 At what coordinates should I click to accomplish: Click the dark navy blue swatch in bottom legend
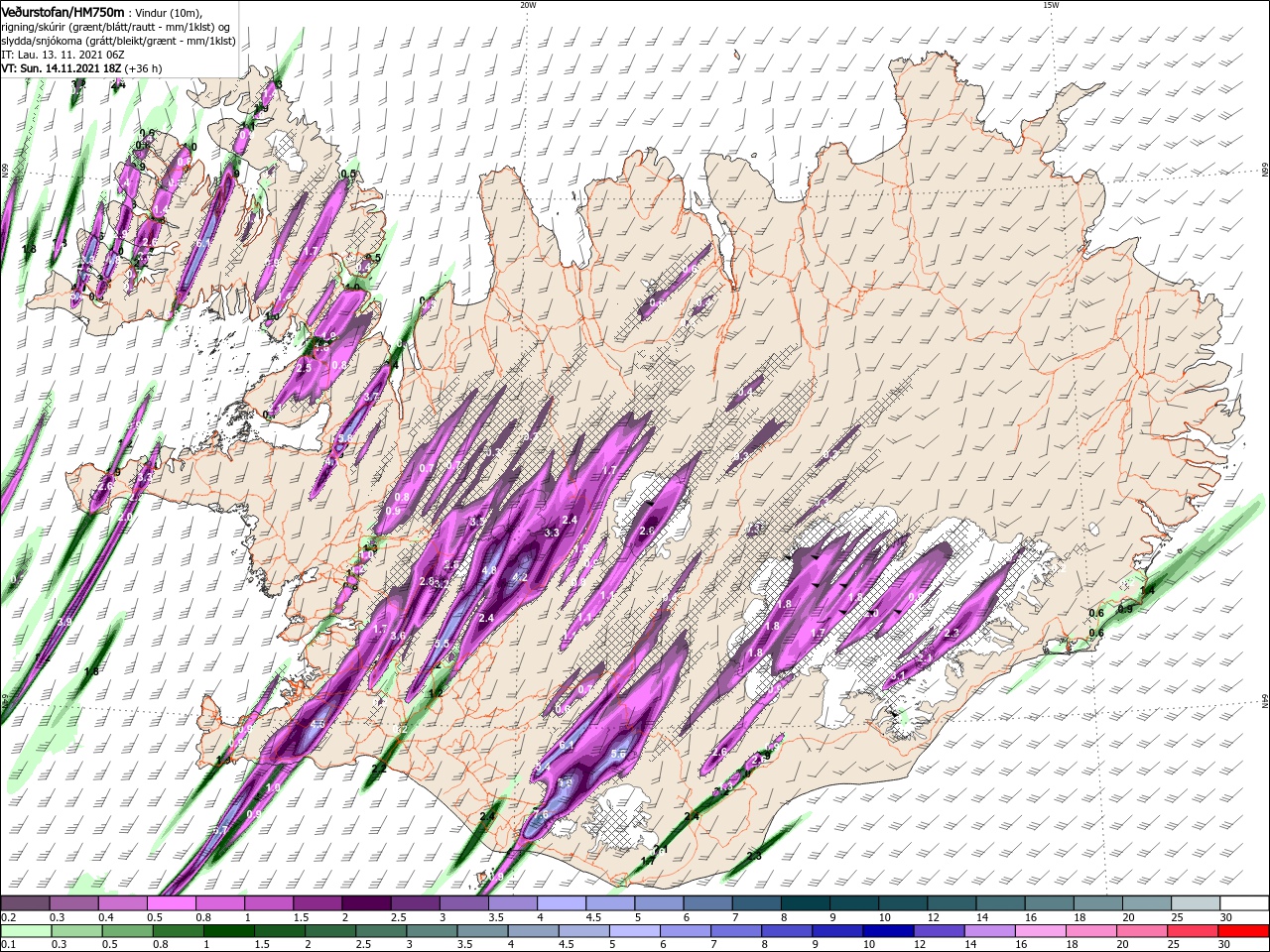point(887,931)
